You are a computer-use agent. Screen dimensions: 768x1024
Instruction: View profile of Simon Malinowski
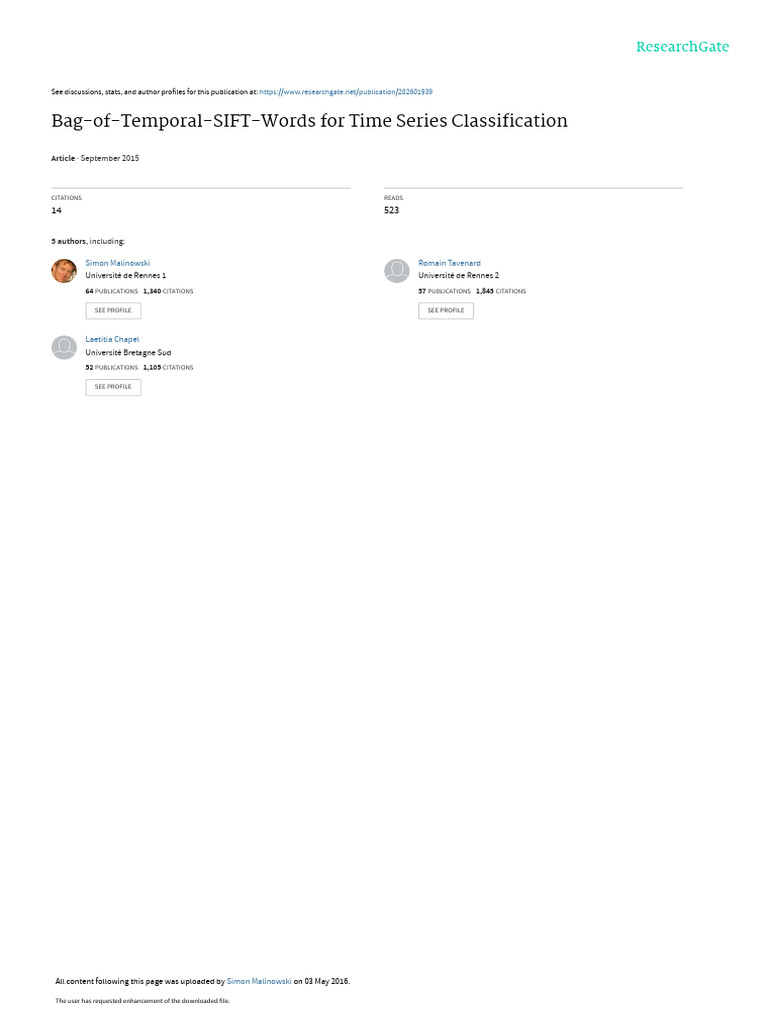[113, 311]
